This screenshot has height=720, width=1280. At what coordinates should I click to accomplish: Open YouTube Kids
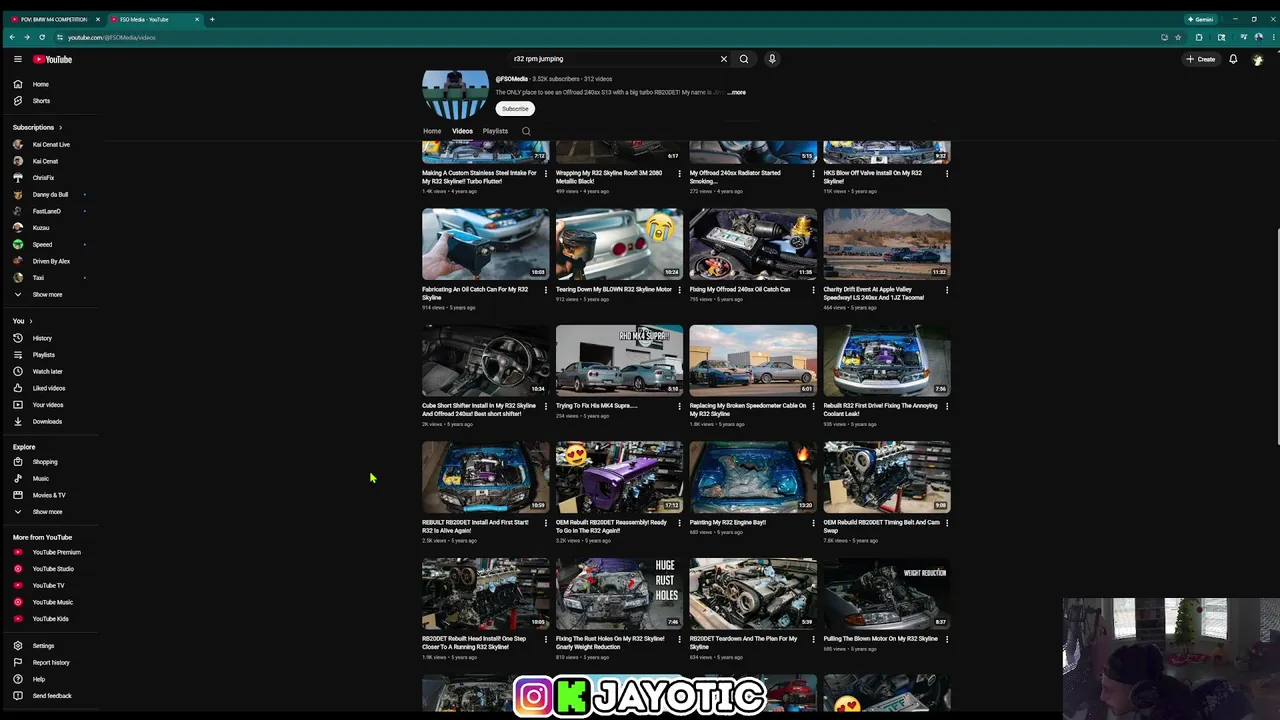(50, 619)
